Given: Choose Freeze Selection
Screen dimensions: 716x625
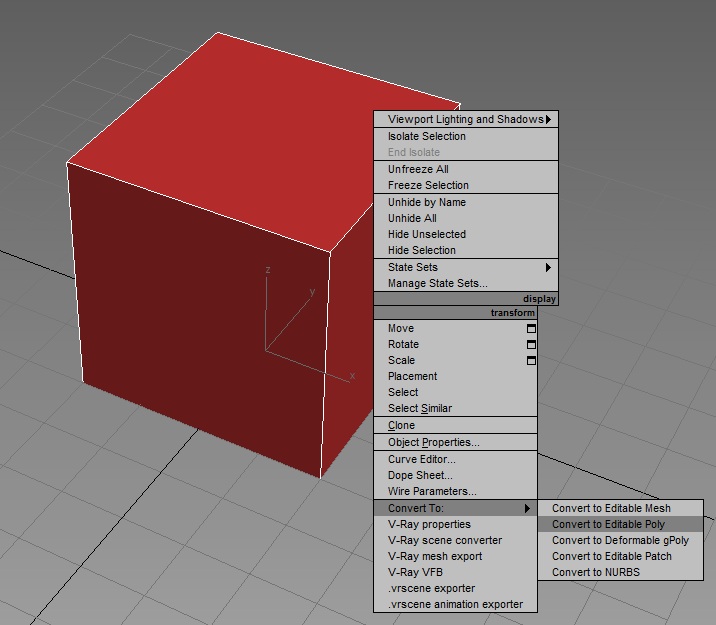Looking at the screenshot, I should click(466, 185).
